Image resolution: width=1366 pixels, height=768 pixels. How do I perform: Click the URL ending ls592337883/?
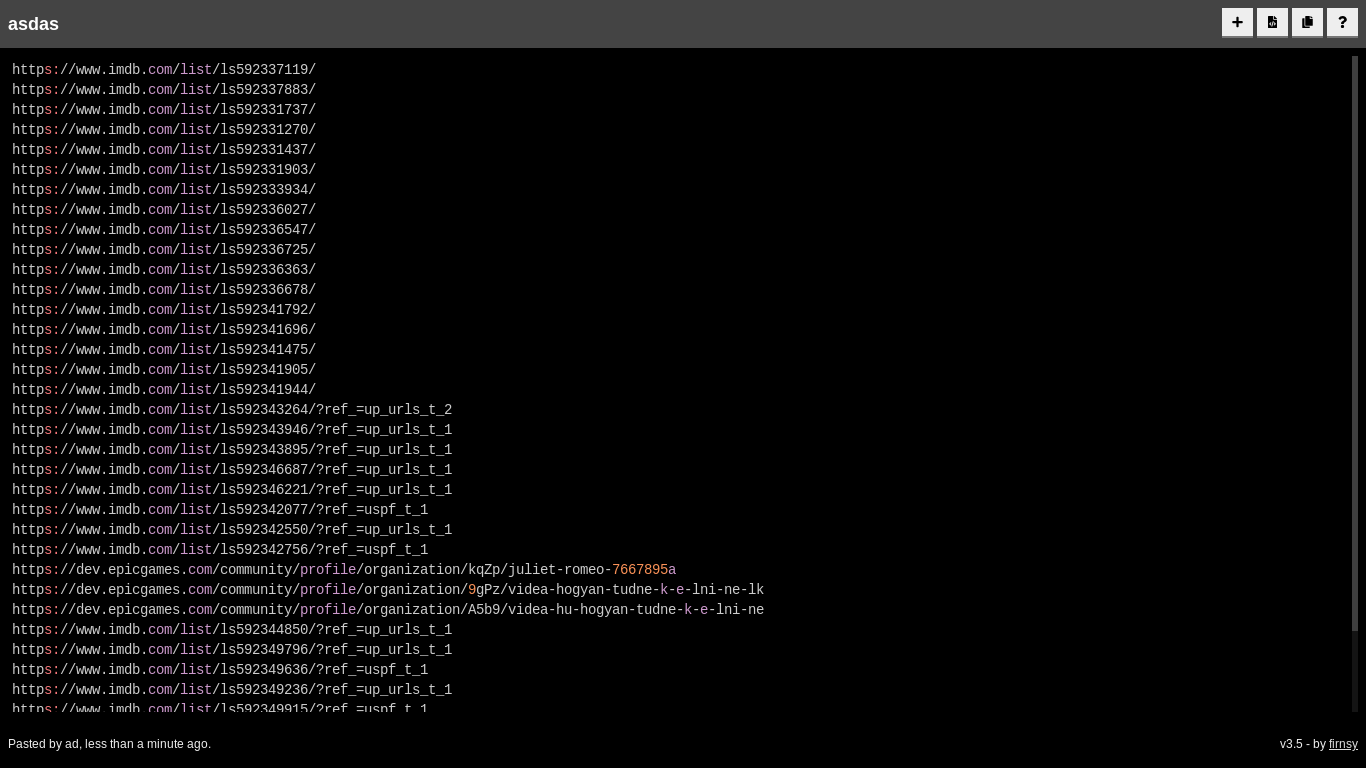point(164,90)
